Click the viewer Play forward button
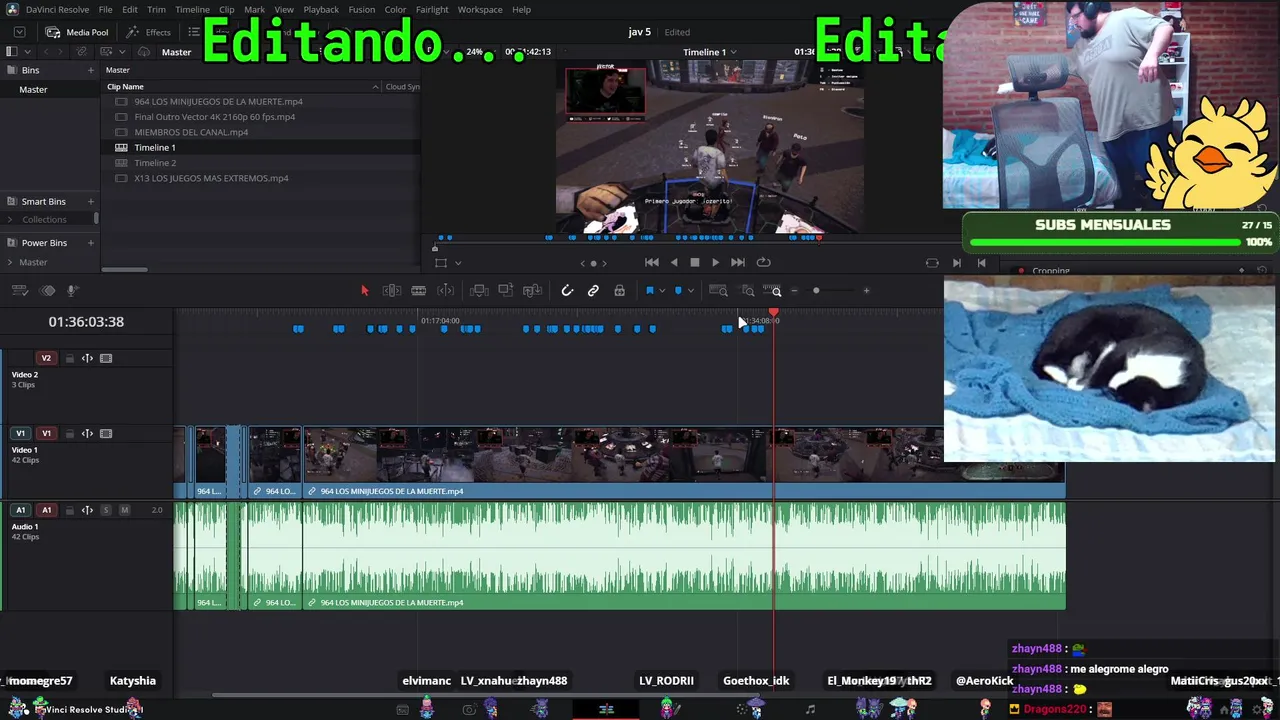The image size is (1280, 720). 715,263
